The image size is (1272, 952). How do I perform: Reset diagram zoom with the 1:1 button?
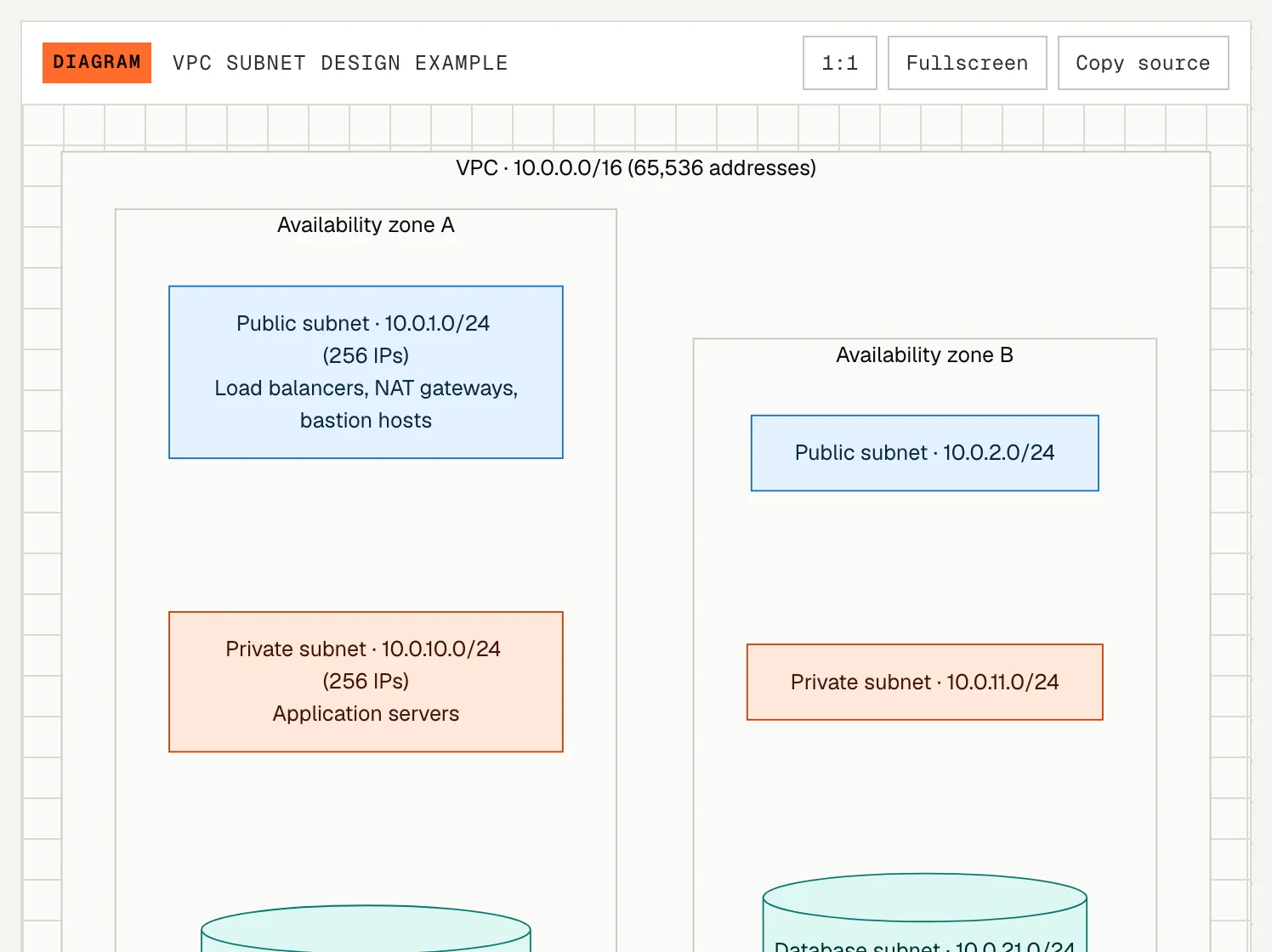coord(840,63)
